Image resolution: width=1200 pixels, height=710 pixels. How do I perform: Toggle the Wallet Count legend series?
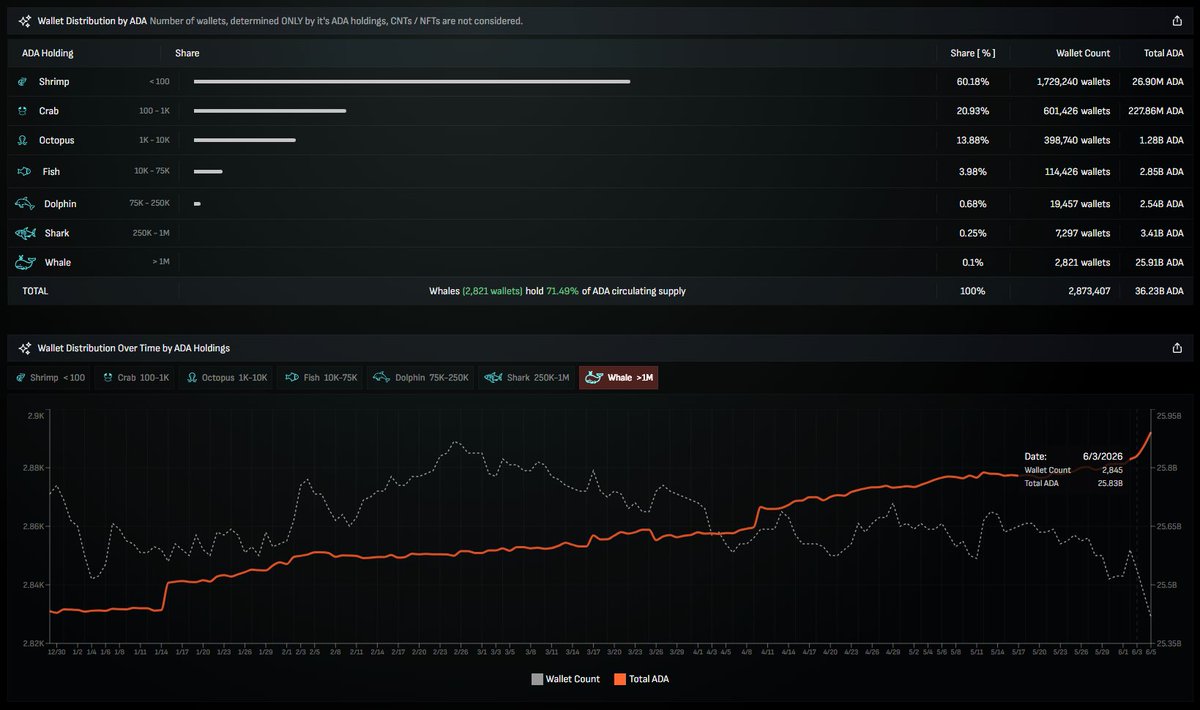(x=566, y=679)
